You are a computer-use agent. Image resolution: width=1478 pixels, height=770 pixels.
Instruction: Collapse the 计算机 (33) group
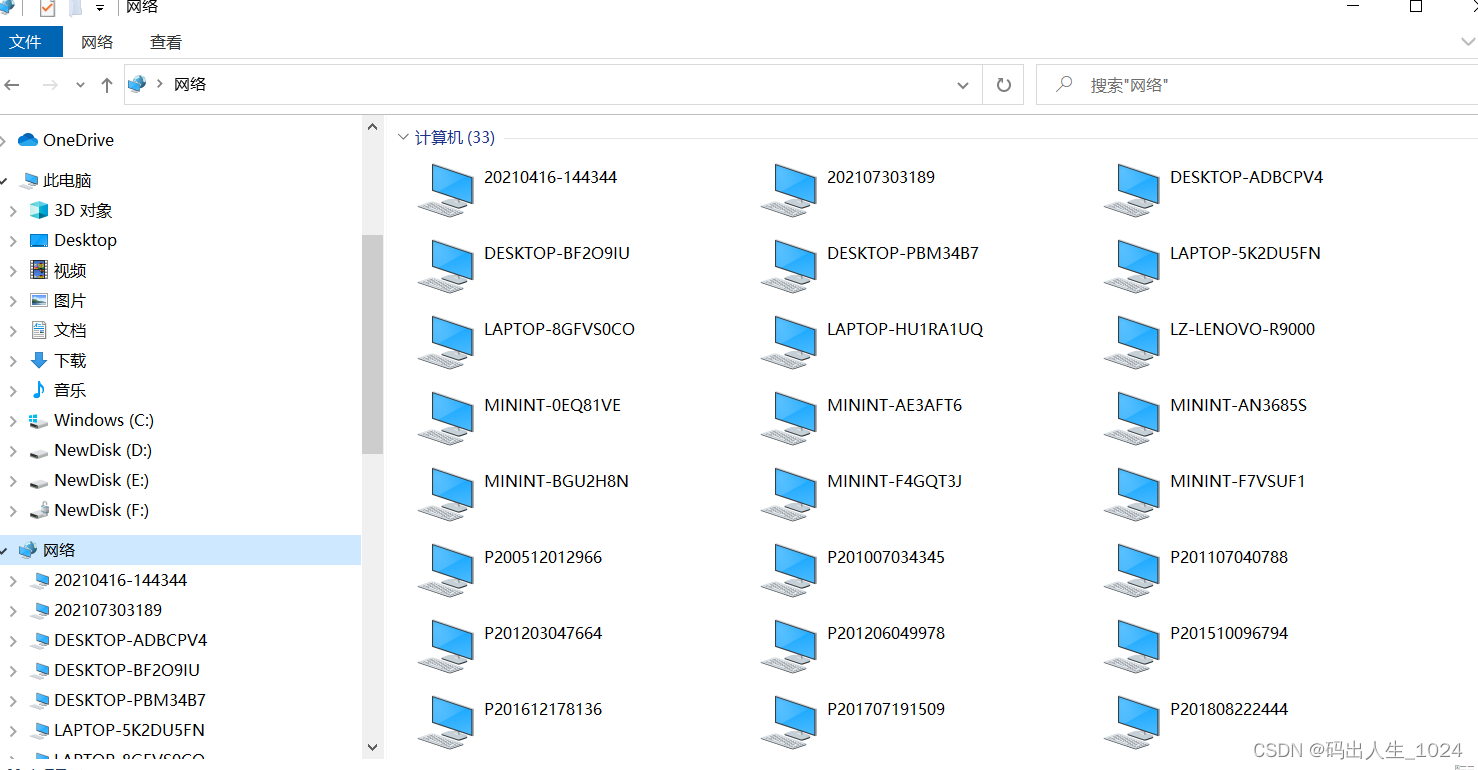pyautogui.click(x=403, y=137)
